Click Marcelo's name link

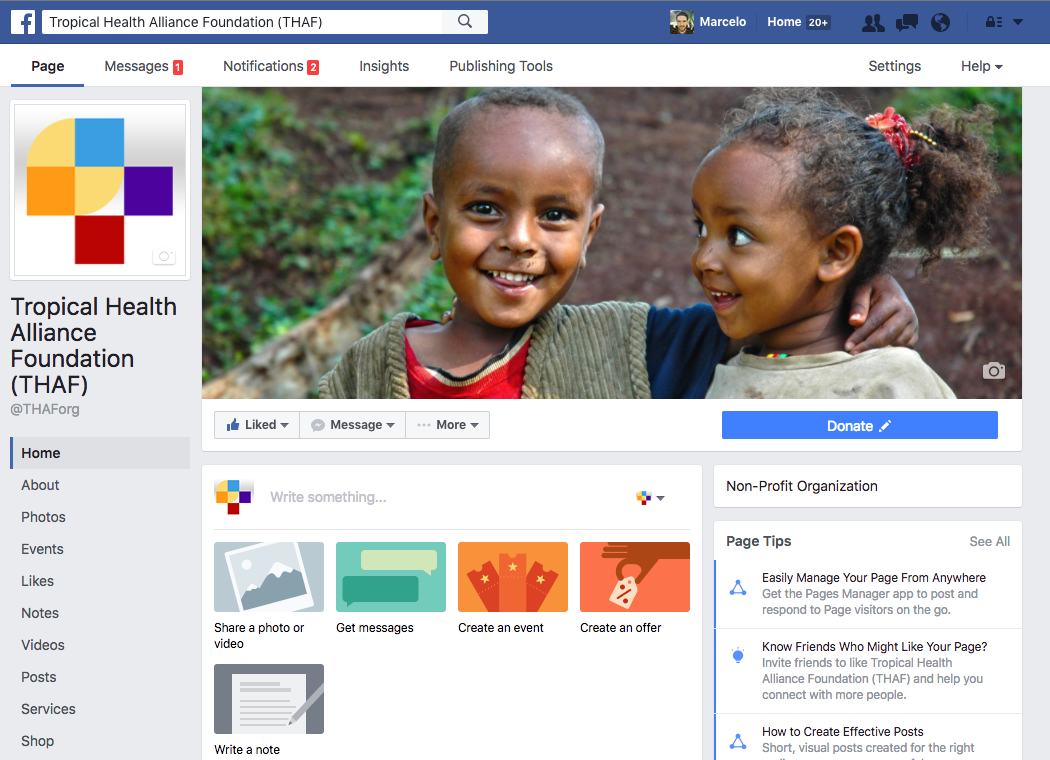coord(723,22)
